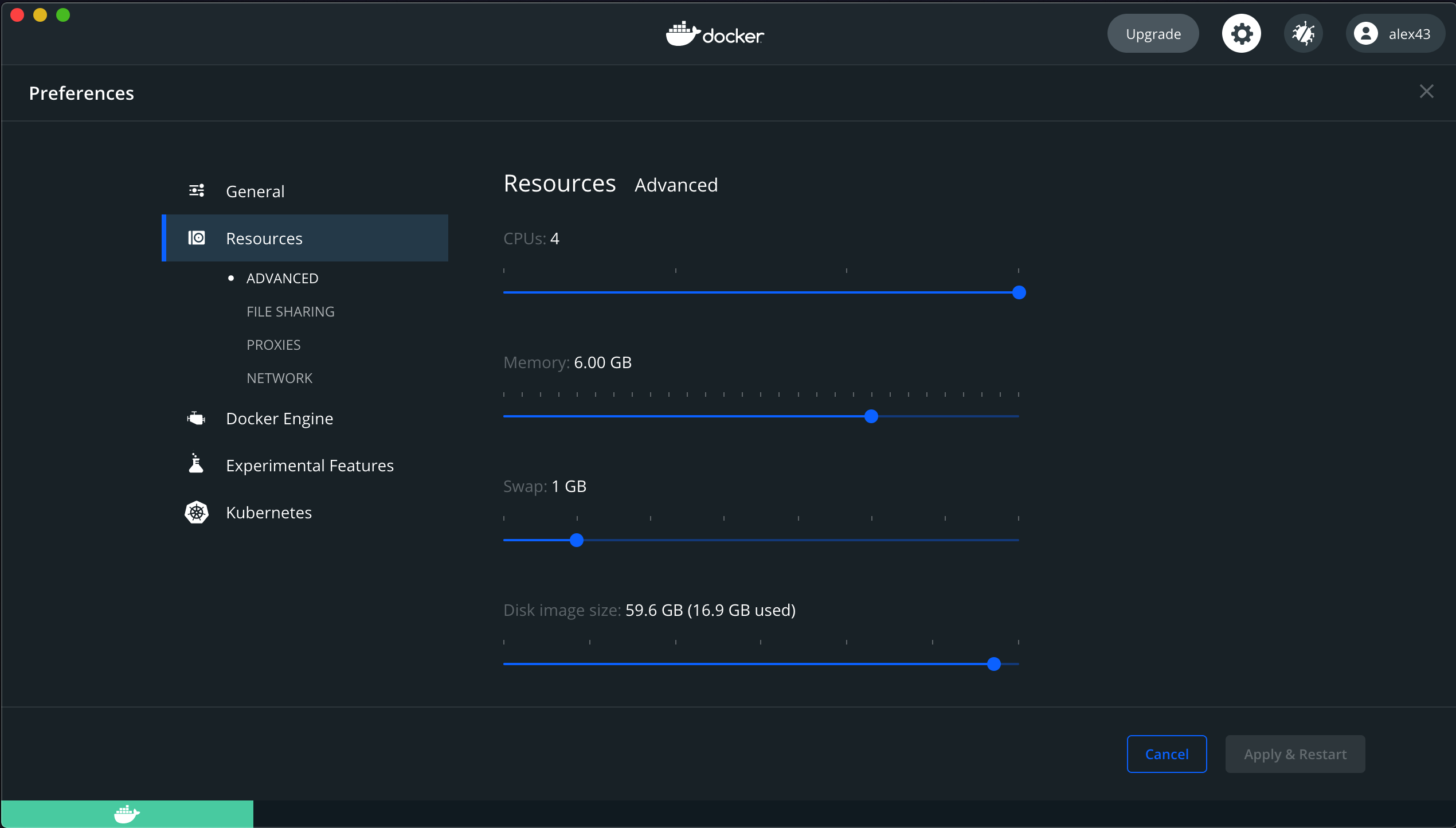Click the General preferences icon

tap(197, 190)
